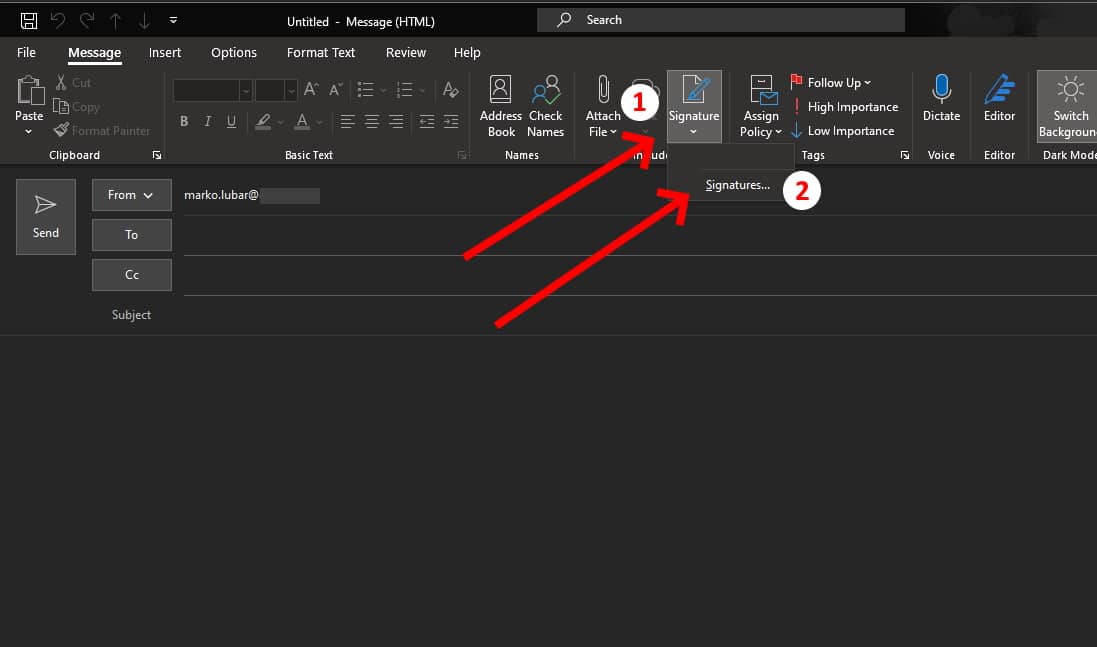Choose Signatures... from the dropdown menu
Image resolution: width=1097 pixels, height=647 pixels.
pyautogui.click(x=737, y=185)
